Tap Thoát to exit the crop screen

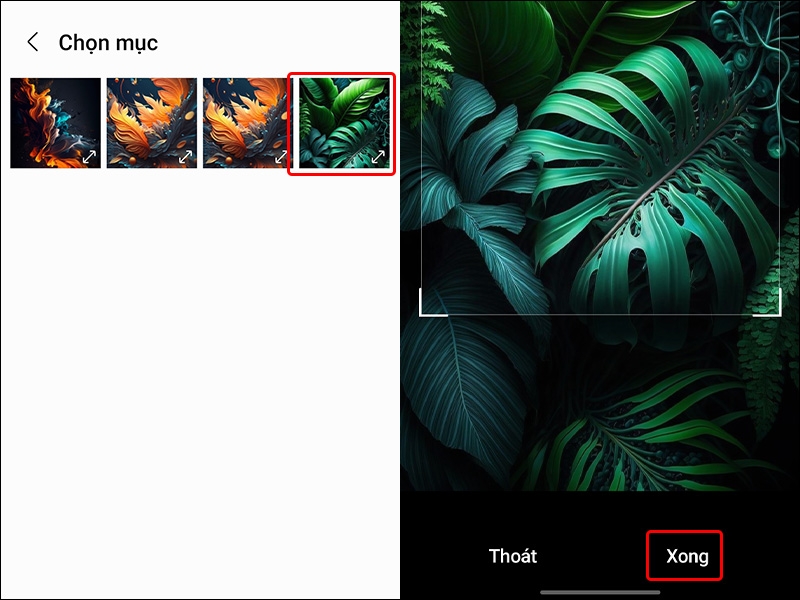click(513, 556)
